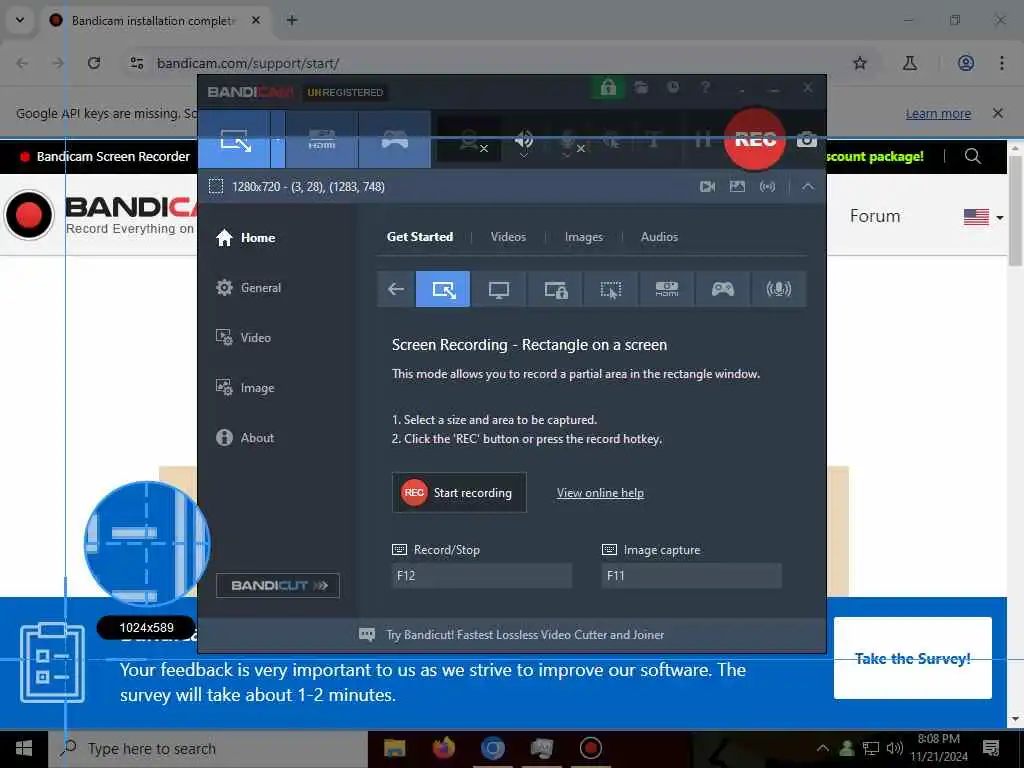Image resolution: width=1024 pixels, height=768 pixels.
Task: Open Chrome profile icon
Action: (x=965, y=63)
